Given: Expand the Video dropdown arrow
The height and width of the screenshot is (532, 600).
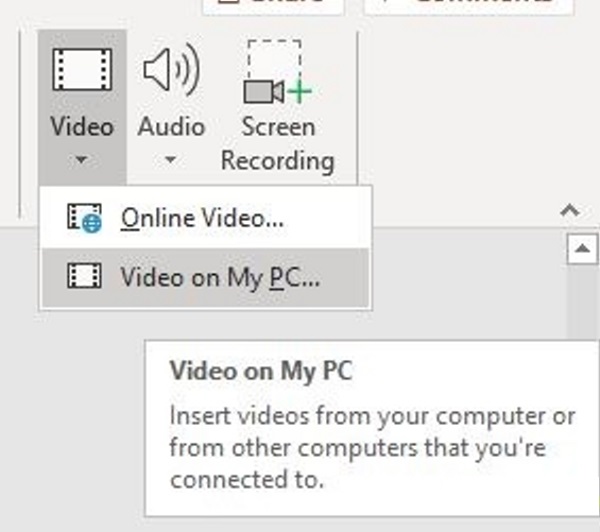Looking at the screenshot, I should tap(82, 159).
